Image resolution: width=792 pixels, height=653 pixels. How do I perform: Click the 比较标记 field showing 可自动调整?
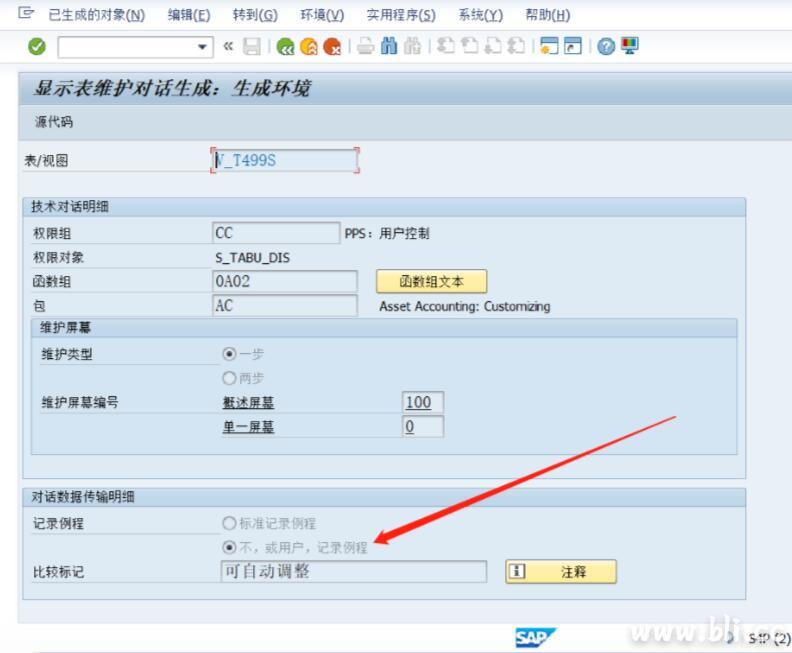(354, 572)
